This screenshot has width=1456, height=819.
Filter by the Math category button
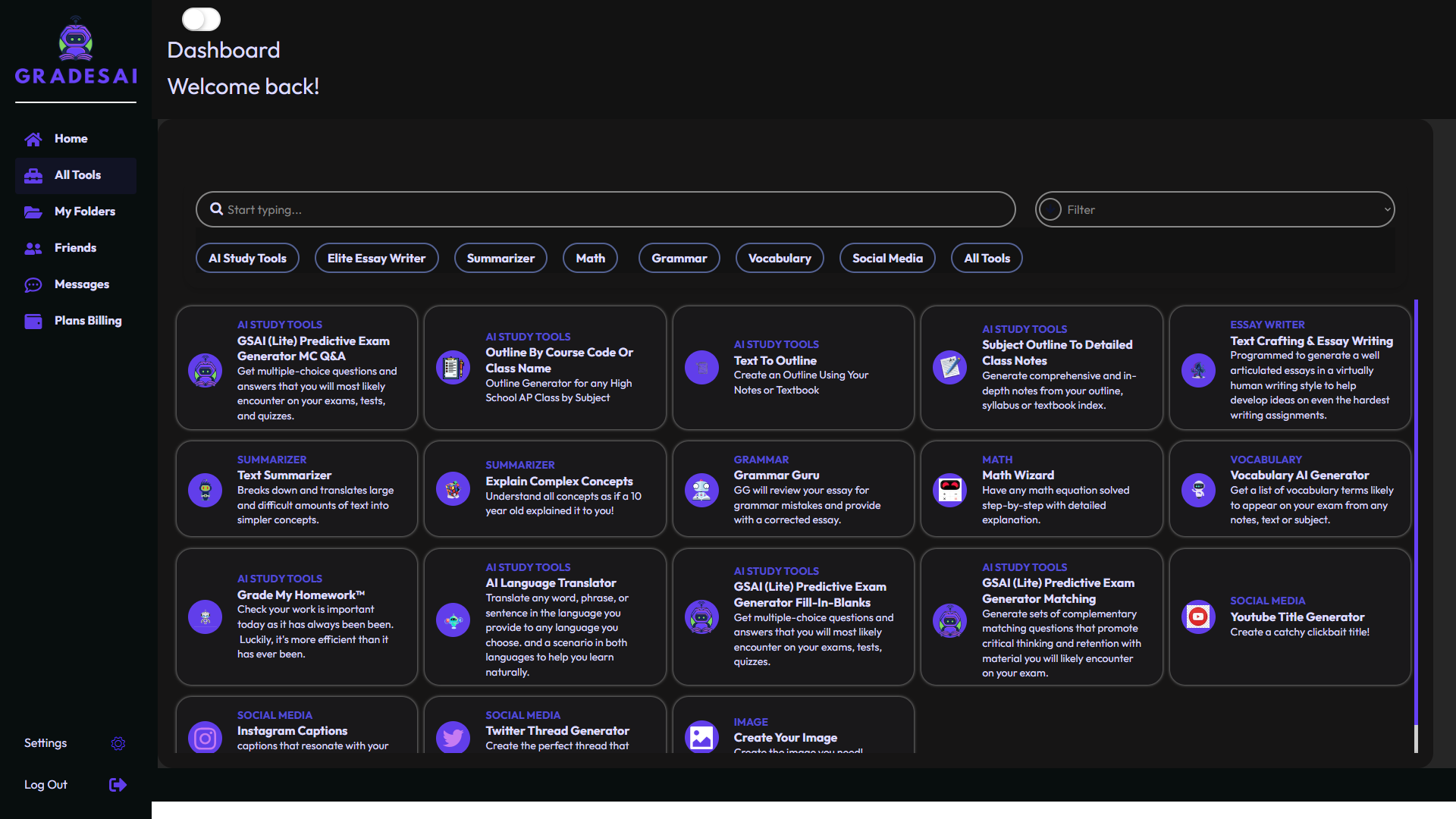pos(590,259)
